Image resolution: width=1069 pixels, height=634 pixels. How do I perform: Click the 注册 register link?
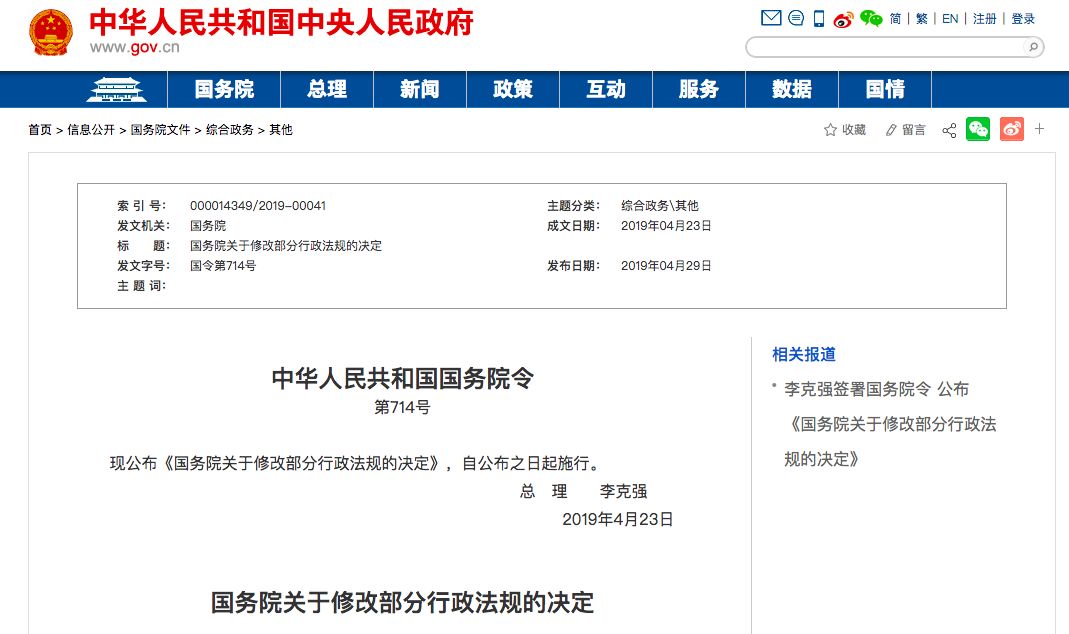click(x=984, y=19)
